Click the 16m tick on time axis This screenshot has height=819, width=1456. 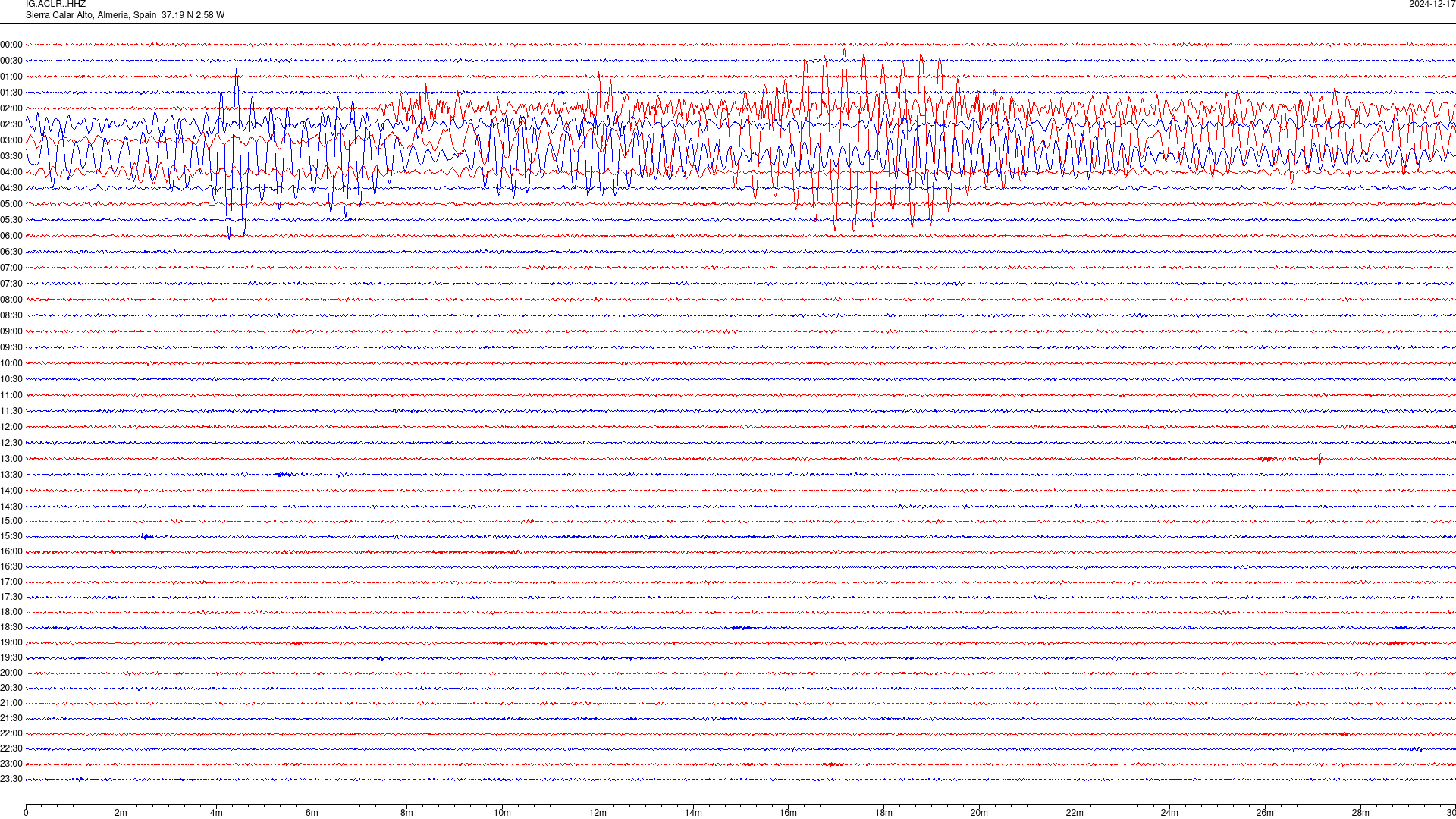[x=789, y=813]
